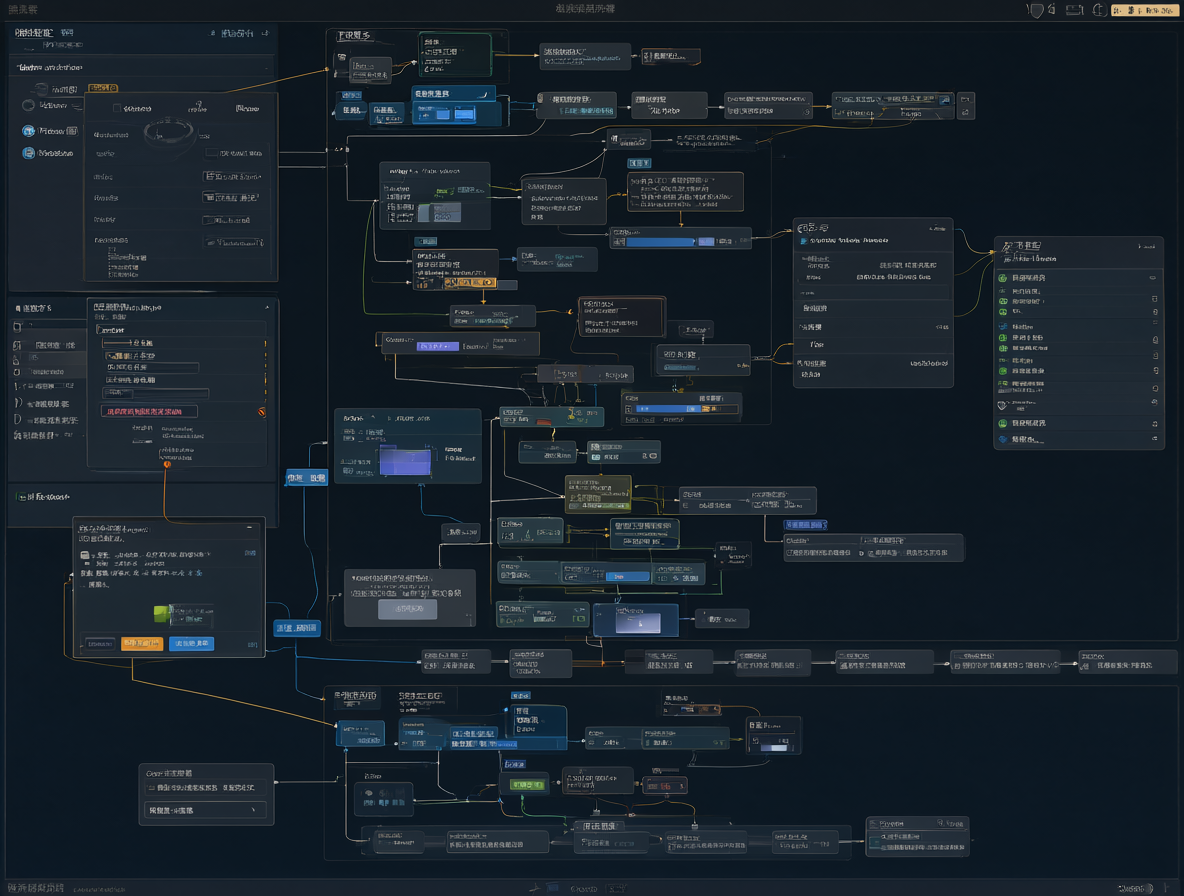Click the yellow badge button in the top-right corner
Screen dimensions: 1184x896
1143,10
